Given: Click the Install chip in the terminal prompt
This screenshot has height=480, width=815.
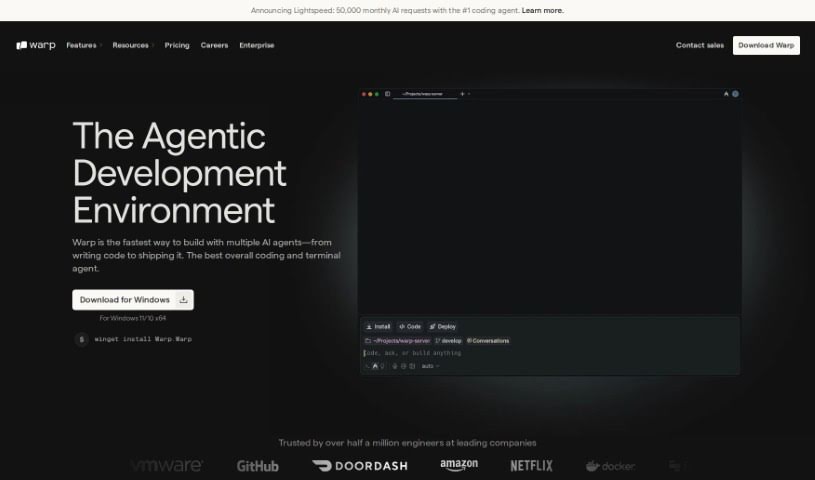Looking at the screenshot, I should click(378, 327).
